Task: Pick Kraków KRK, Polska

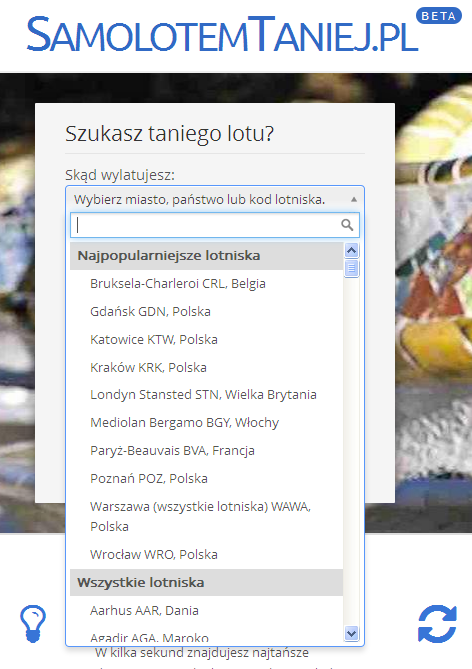Action: point(207,367)
